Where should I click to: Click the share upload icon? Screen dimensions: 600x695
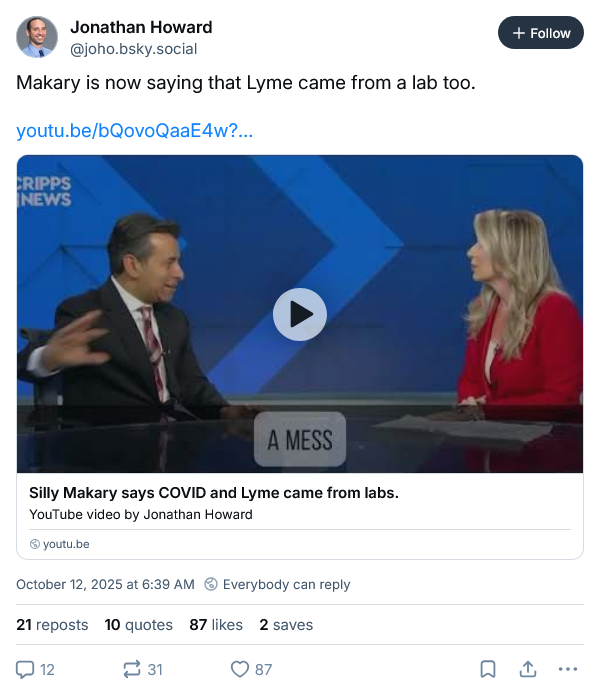[x=527, y=669]
